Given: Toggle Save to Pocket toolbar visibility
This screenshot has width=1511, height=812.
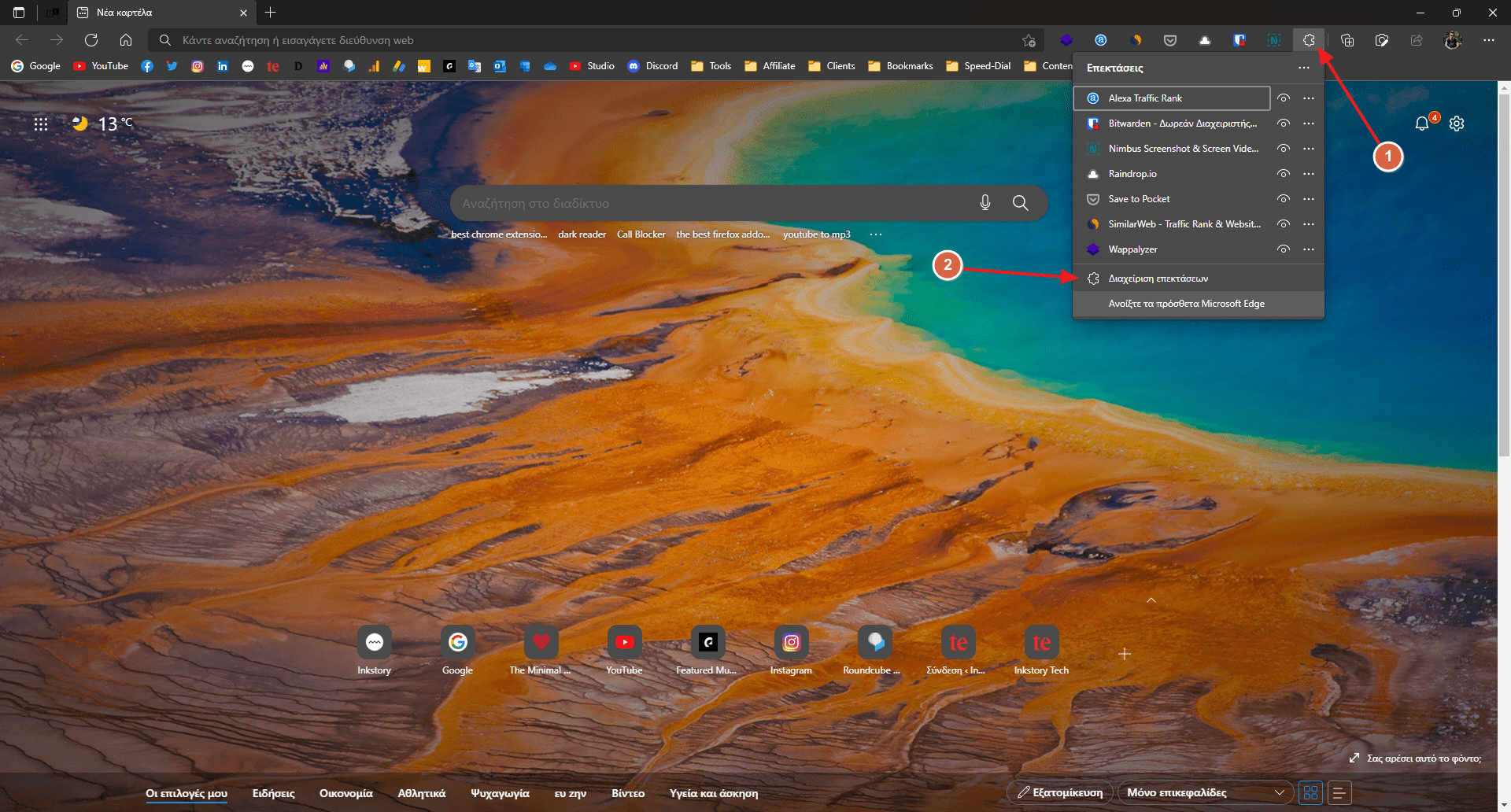Looking at the screenshot, I should coord(1284,199).
